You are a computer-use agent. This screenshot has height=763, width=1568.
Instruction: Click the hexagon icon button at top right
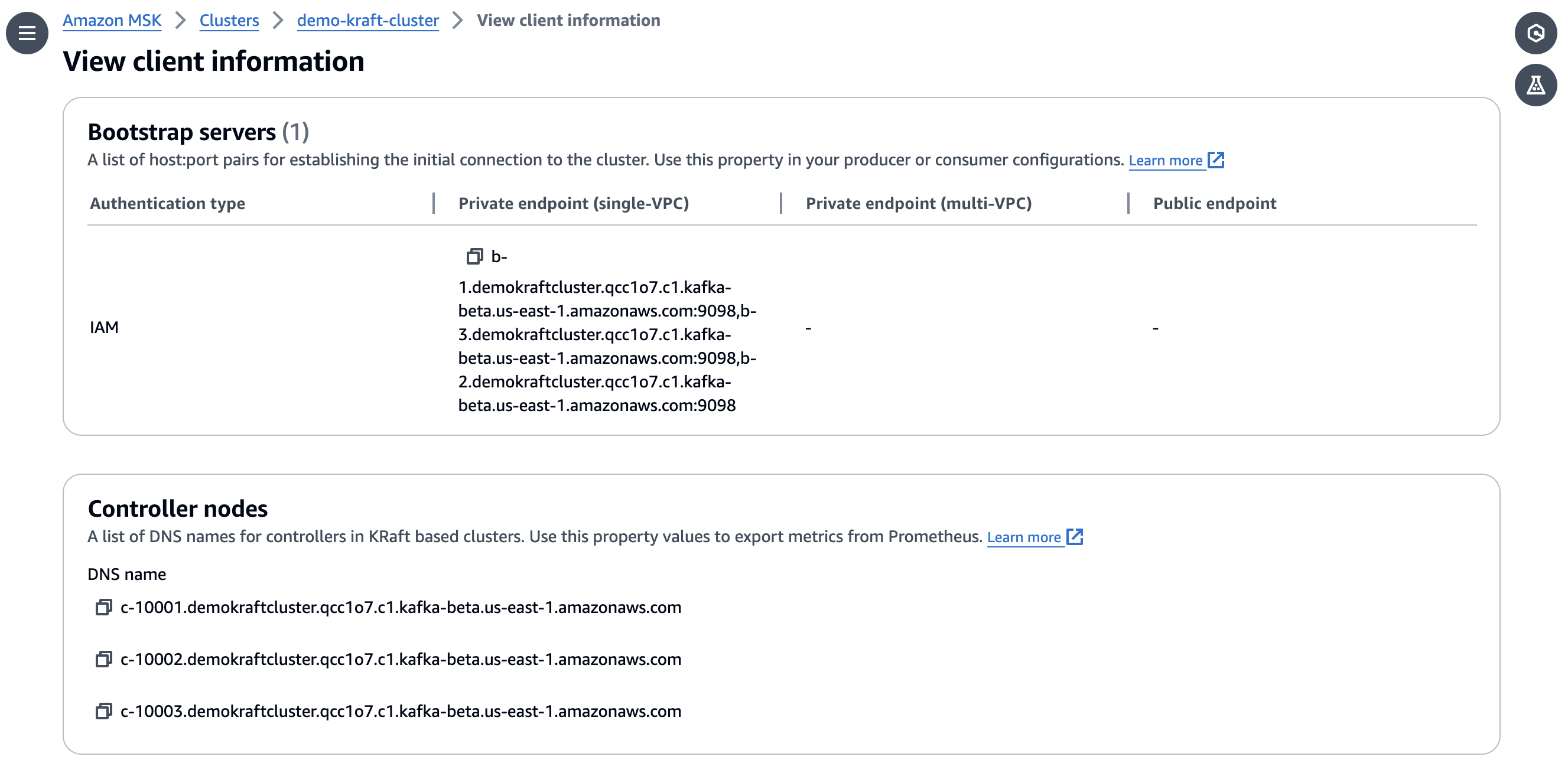pos(1534,33)
